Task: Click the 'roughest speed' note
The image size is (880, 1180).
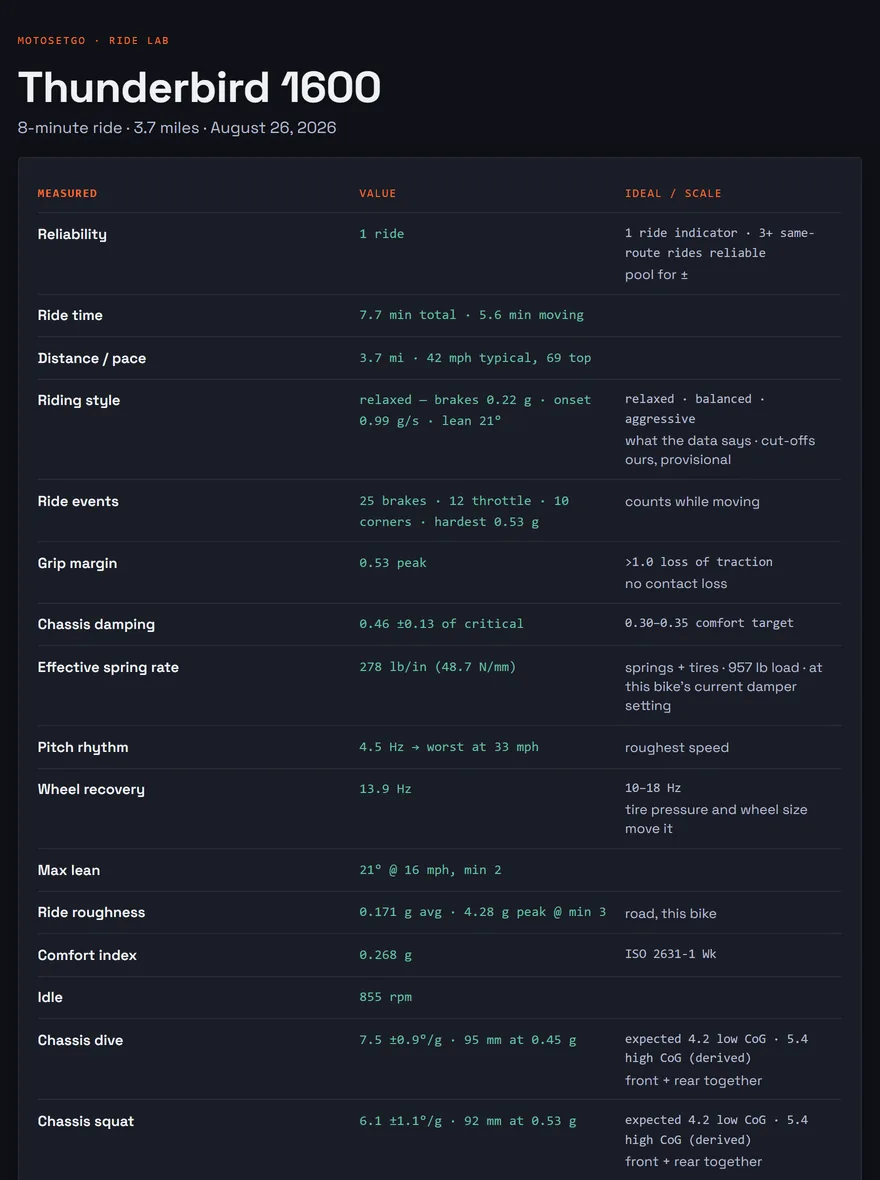Action: point(677,748)
